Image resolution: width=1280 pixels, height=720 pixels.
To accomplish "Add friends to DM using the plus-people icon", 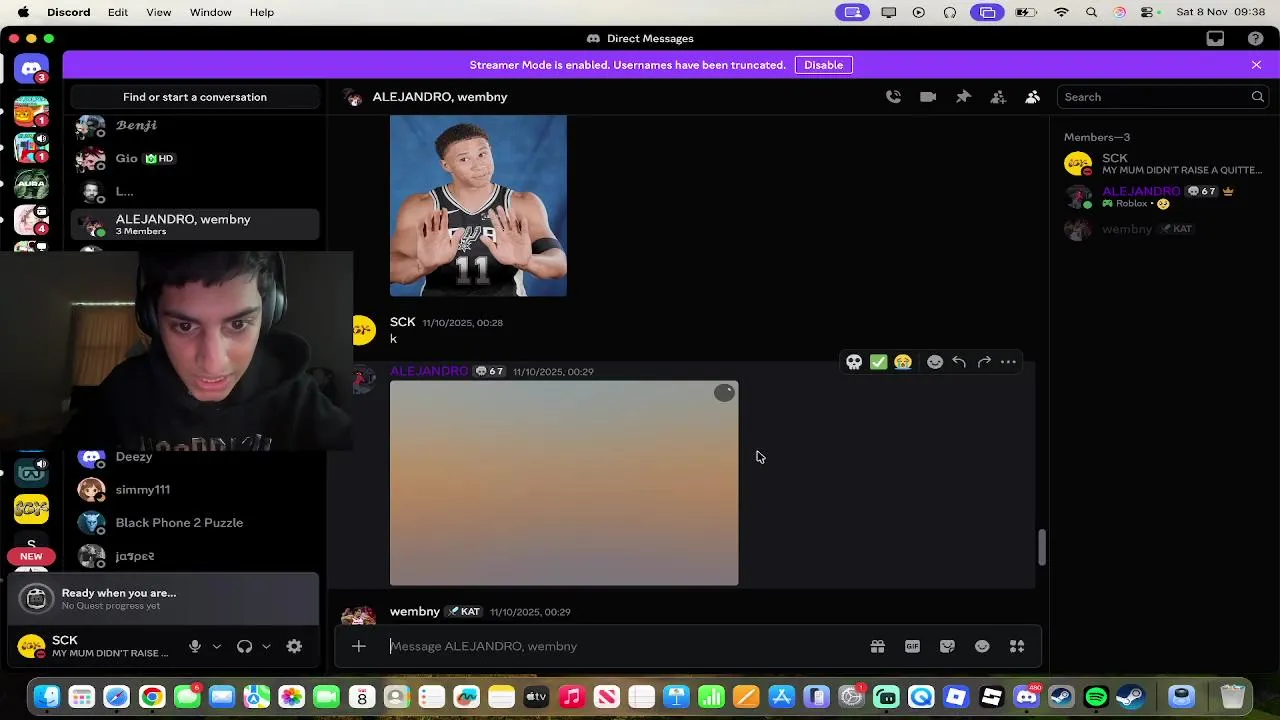I will (x=998, y=97).
